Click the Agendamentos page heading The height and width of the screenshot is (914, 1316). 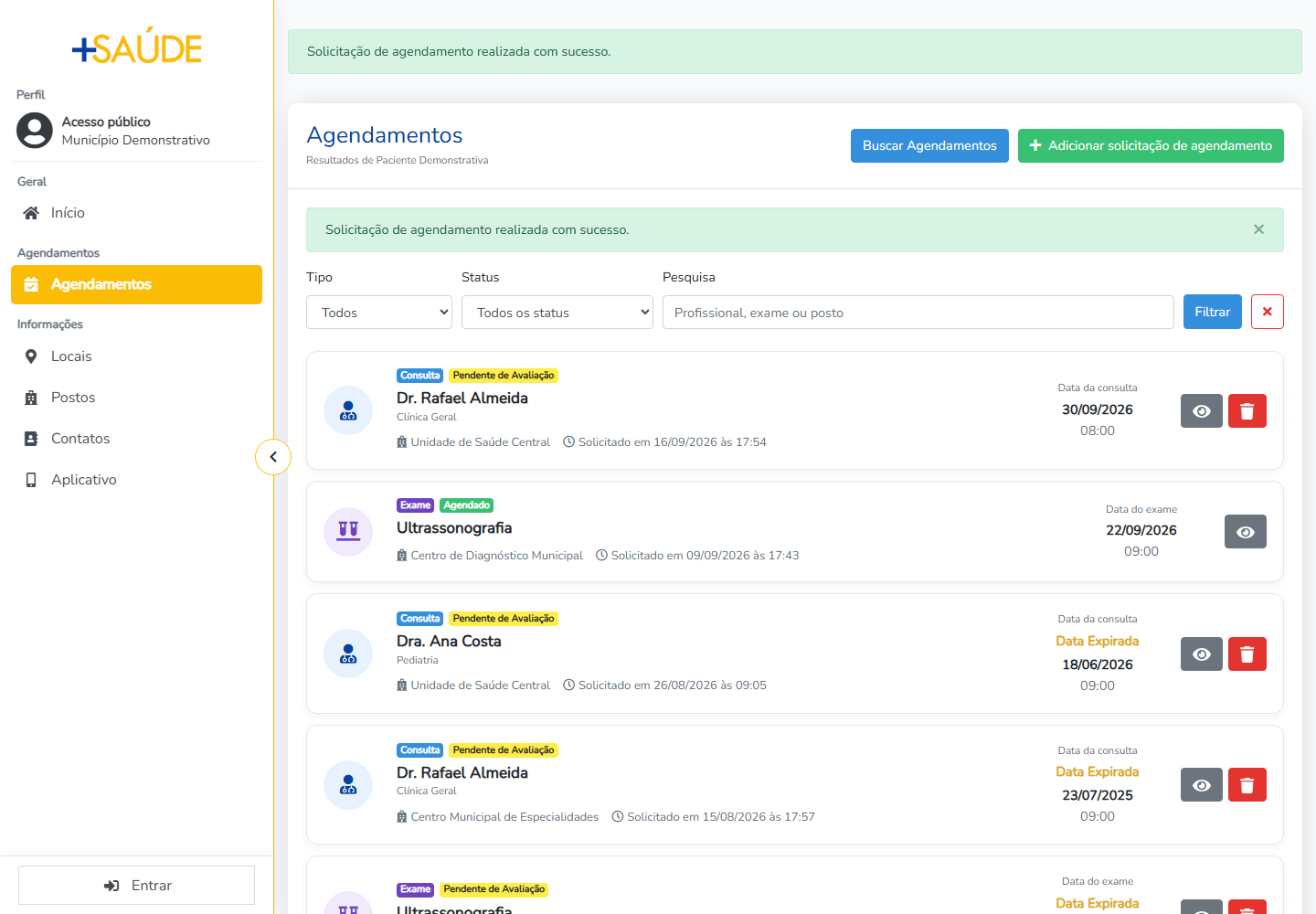pos(385,135)
